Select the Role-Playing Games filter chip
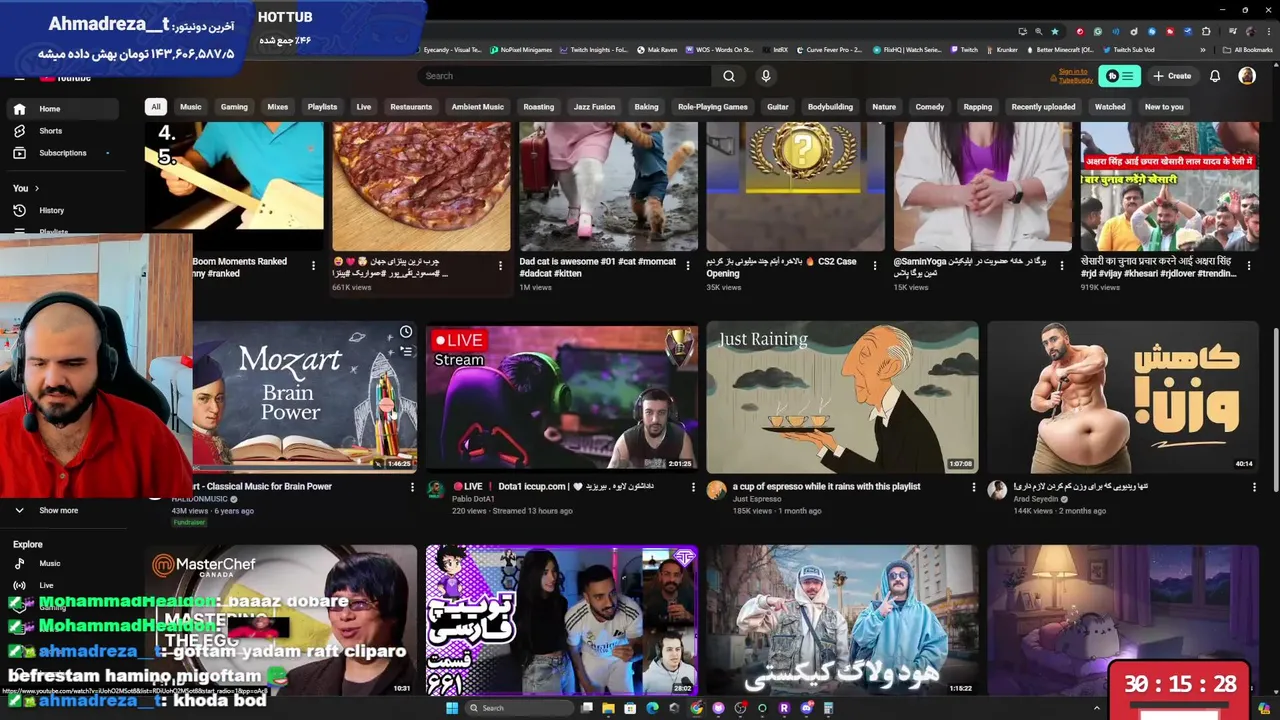The image size is (1280, 720). [712, 107]
